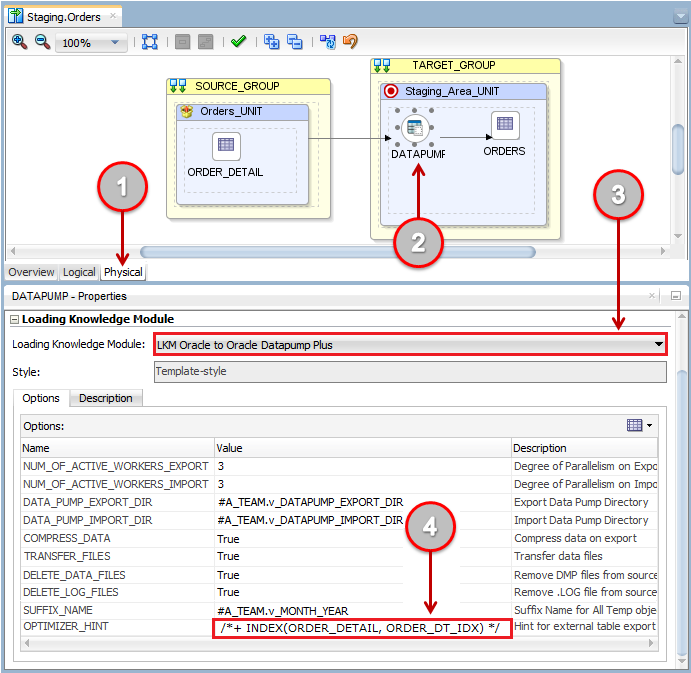
Task: Select the ORDER_DETAIL source table node
Action: click(x=226, y=146)
